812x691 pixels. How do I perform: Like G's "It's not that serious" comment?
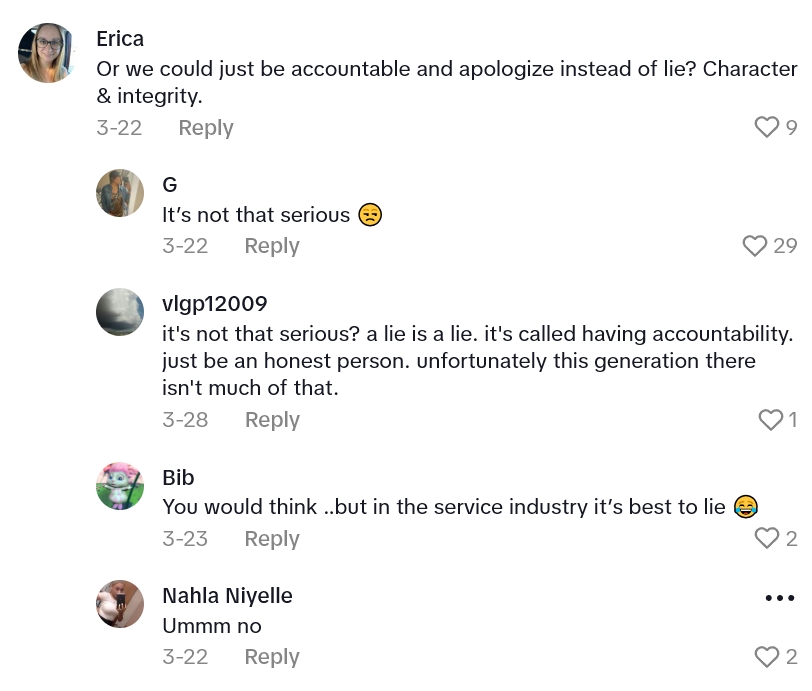pos(755,246)
